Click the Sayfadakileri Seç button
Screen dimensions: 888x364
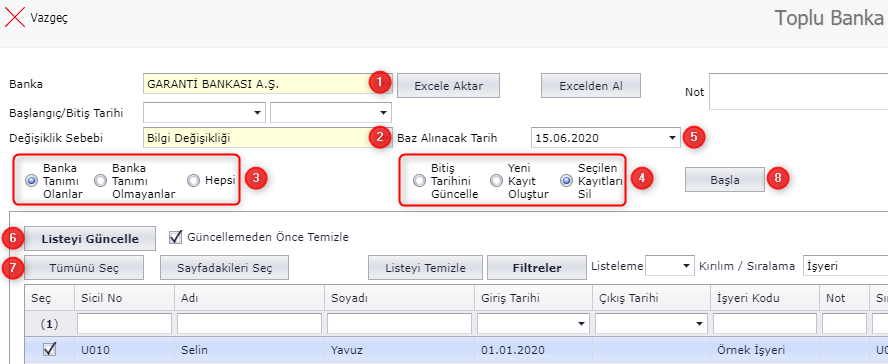224,268
